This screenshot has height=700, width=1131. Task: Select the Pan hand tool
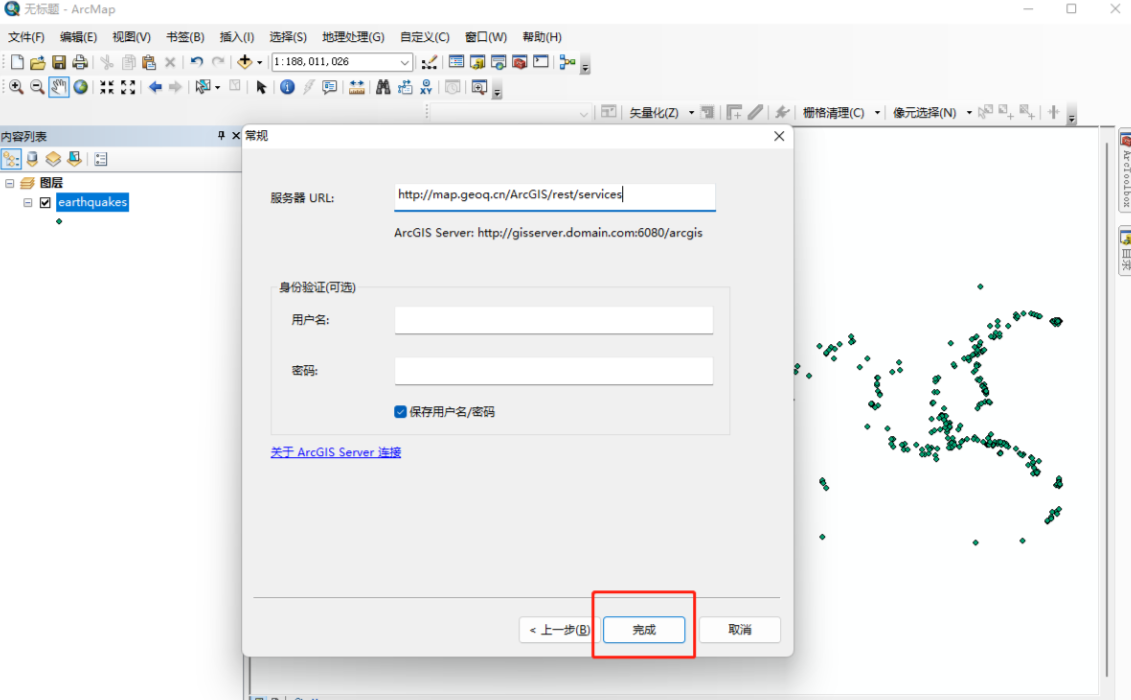(58, 87)
